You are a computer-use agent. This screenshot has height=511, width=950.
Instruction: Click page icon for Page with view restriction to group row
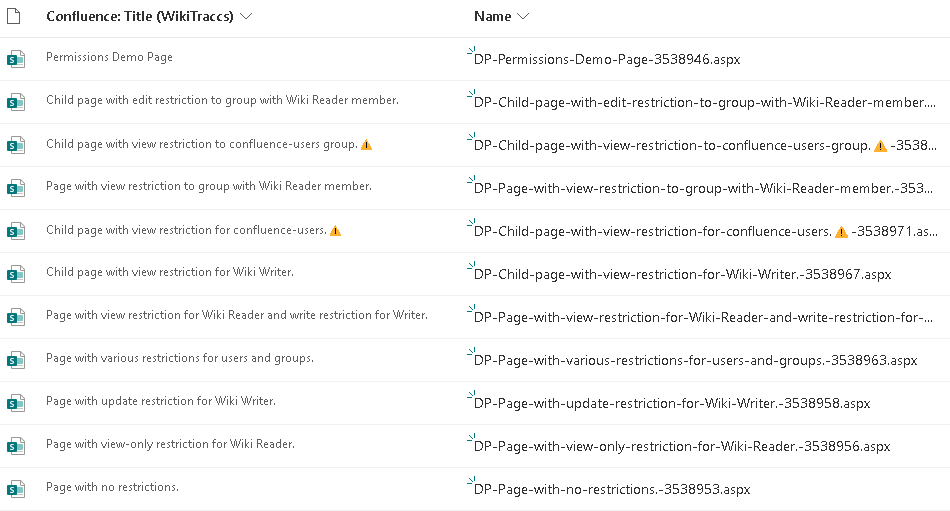(16, 189)
